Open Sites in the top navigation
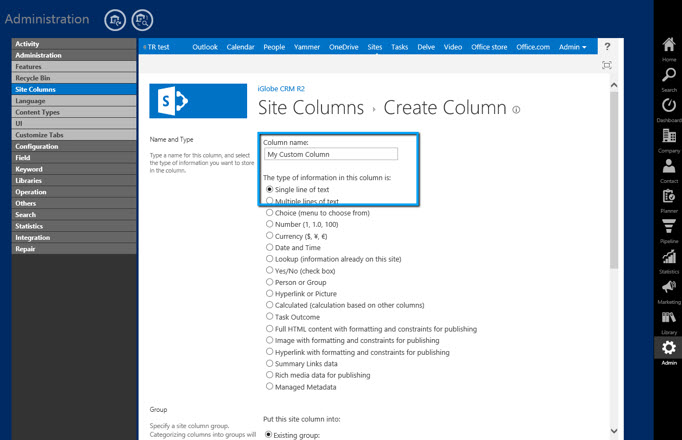The image size is (682, 440). pyautogui.click(x=374, y=47)
